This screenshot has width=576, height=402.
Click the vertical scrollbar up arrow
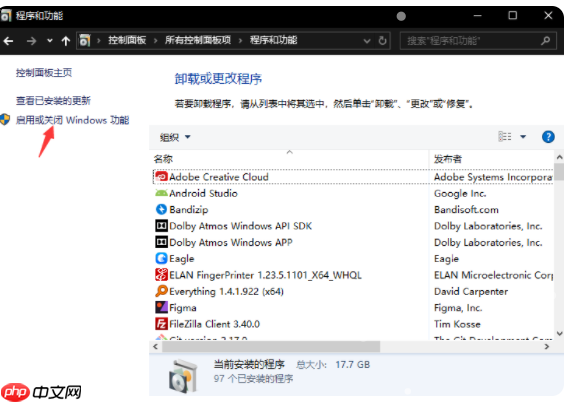[x=559, y=157]
